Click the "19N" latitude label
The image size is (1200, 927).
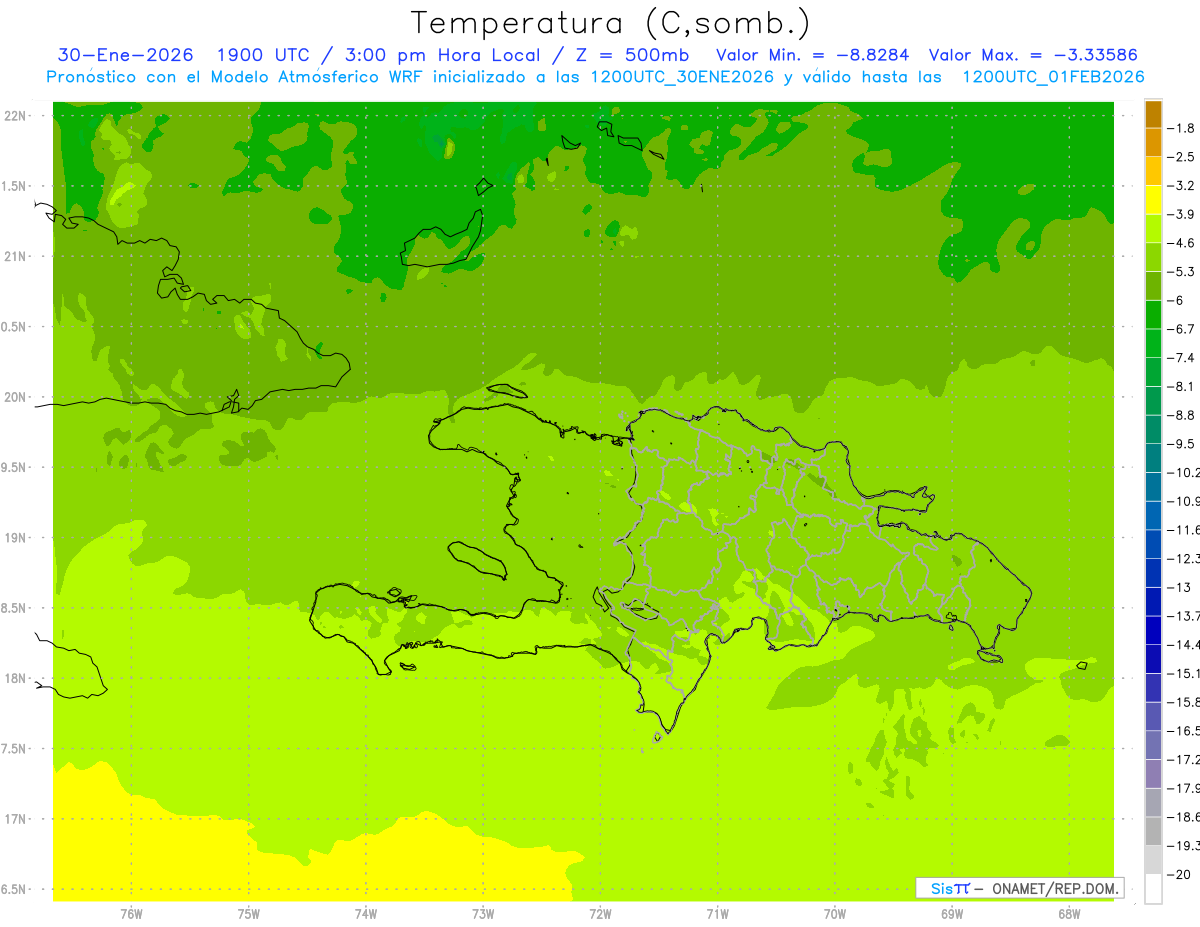click(x=15, y=538)
